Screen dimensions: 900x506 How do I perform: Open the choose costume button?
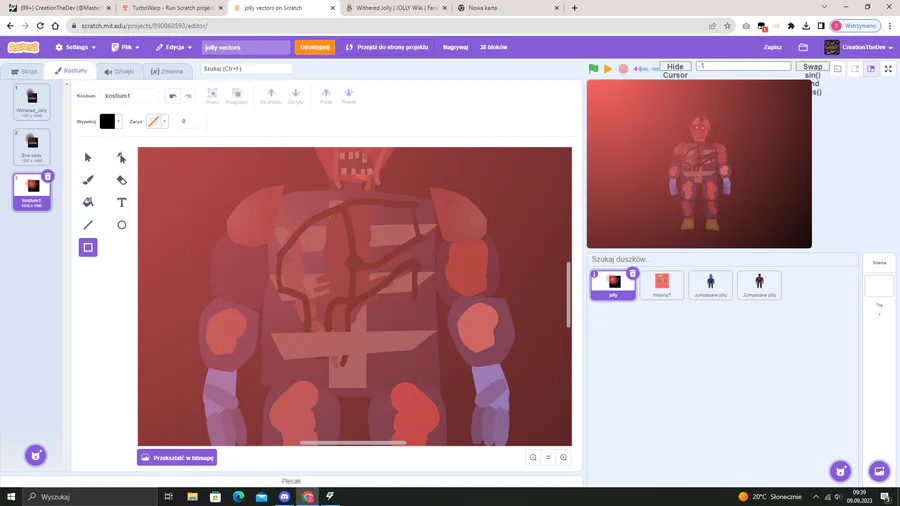(x=36, y=456)
